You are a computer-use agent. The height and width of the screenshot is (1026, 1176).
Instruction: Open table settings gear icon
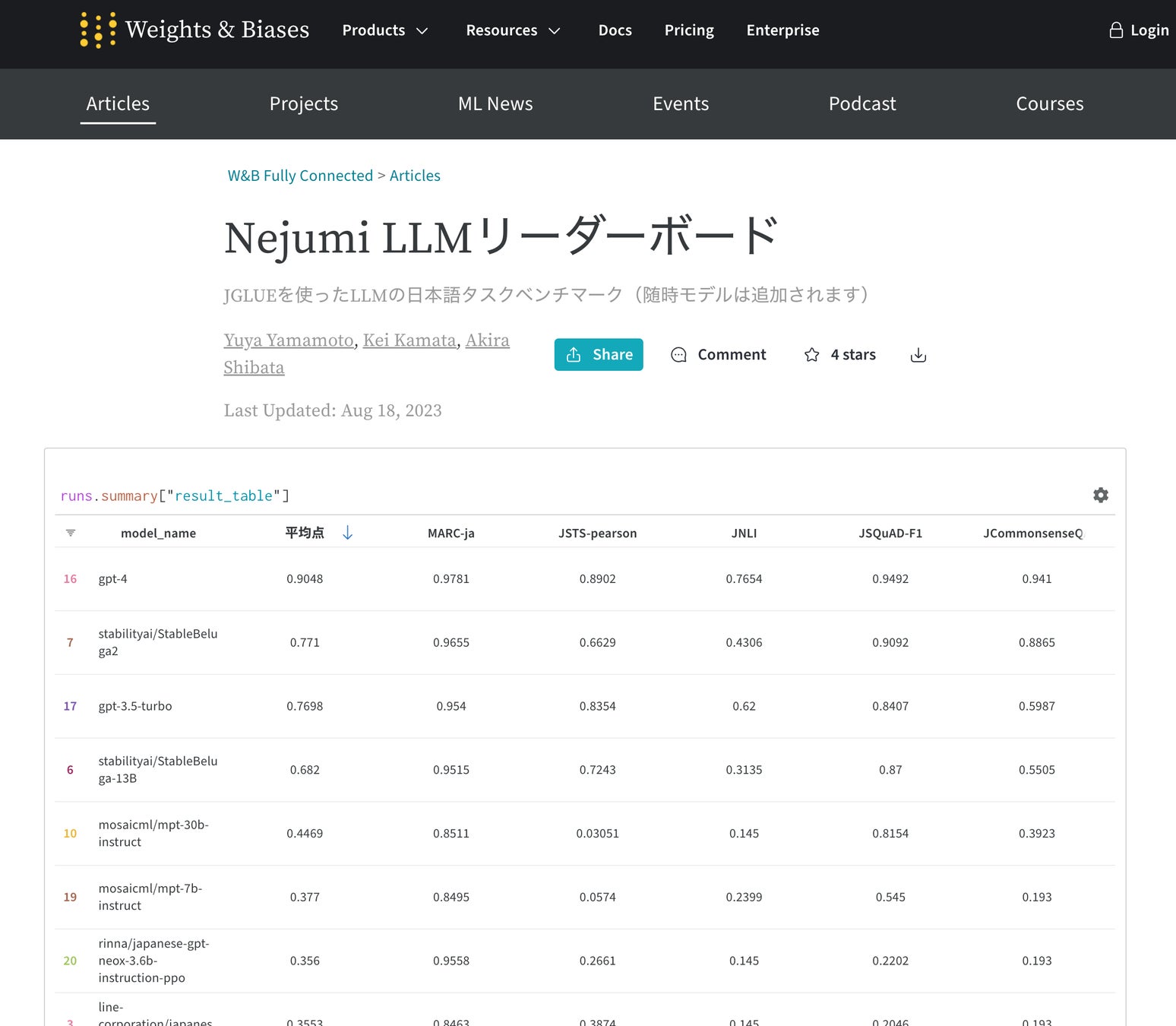click(x=1101, y=496)
